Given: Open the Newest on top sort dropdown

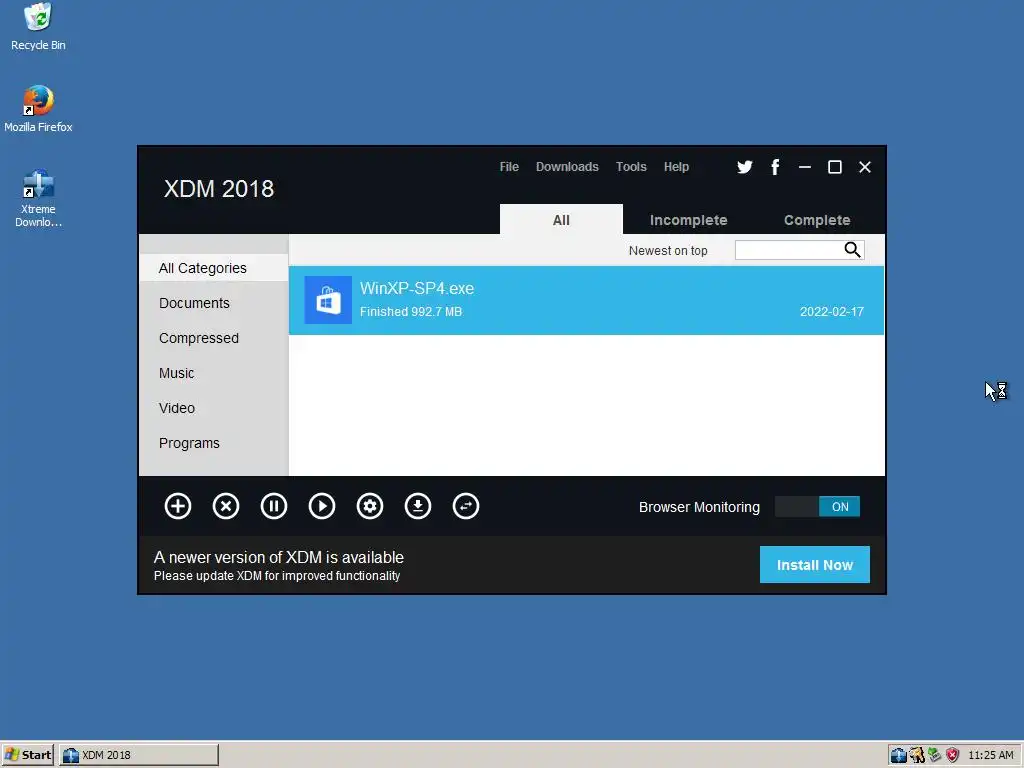Looking at the screenshot, I should pyautogui.click(x=668, y=251).
